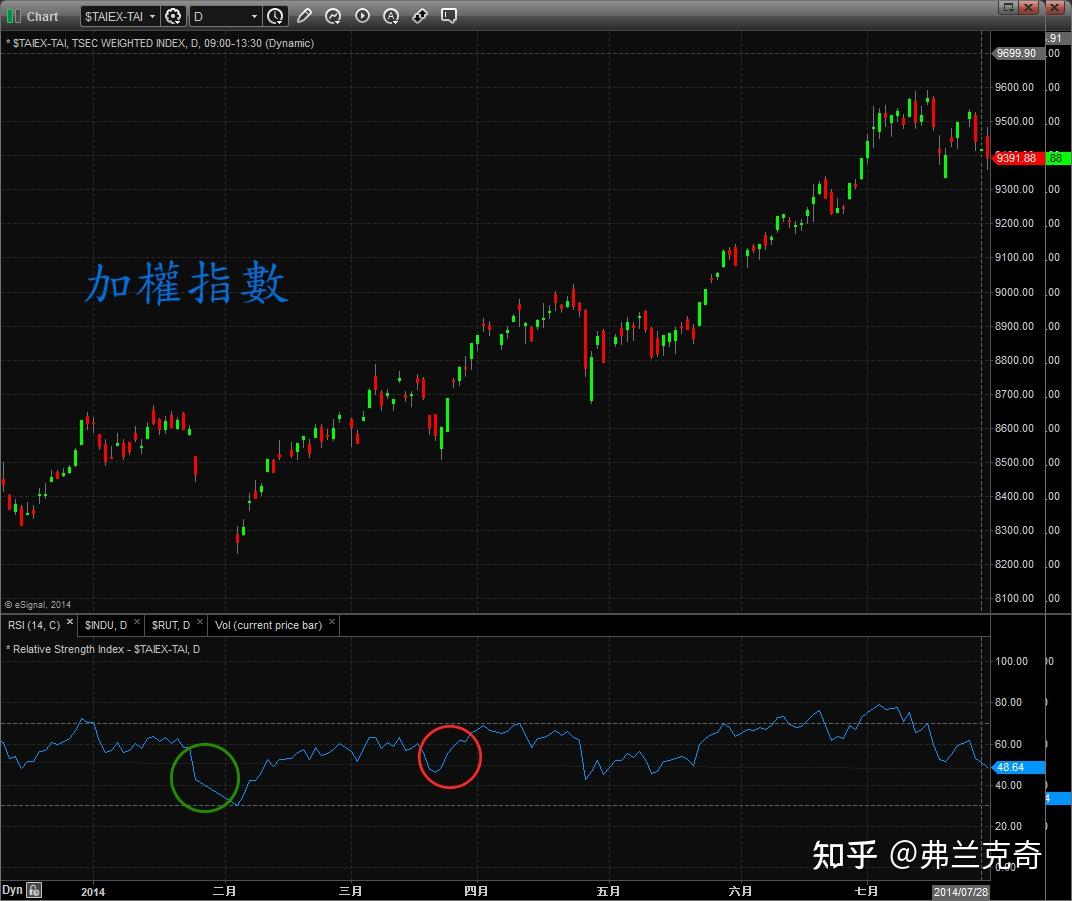The width and height of the screenshot is (1072, 901).
Task: Click the Chart title text in toolbar
Action: click(42, 16)
